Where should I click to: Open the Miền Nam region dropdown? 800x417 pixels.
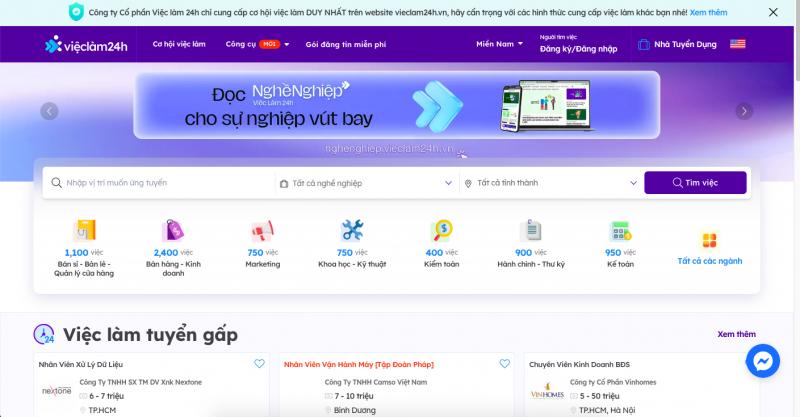pyautogui.click(x=499, y=44)
